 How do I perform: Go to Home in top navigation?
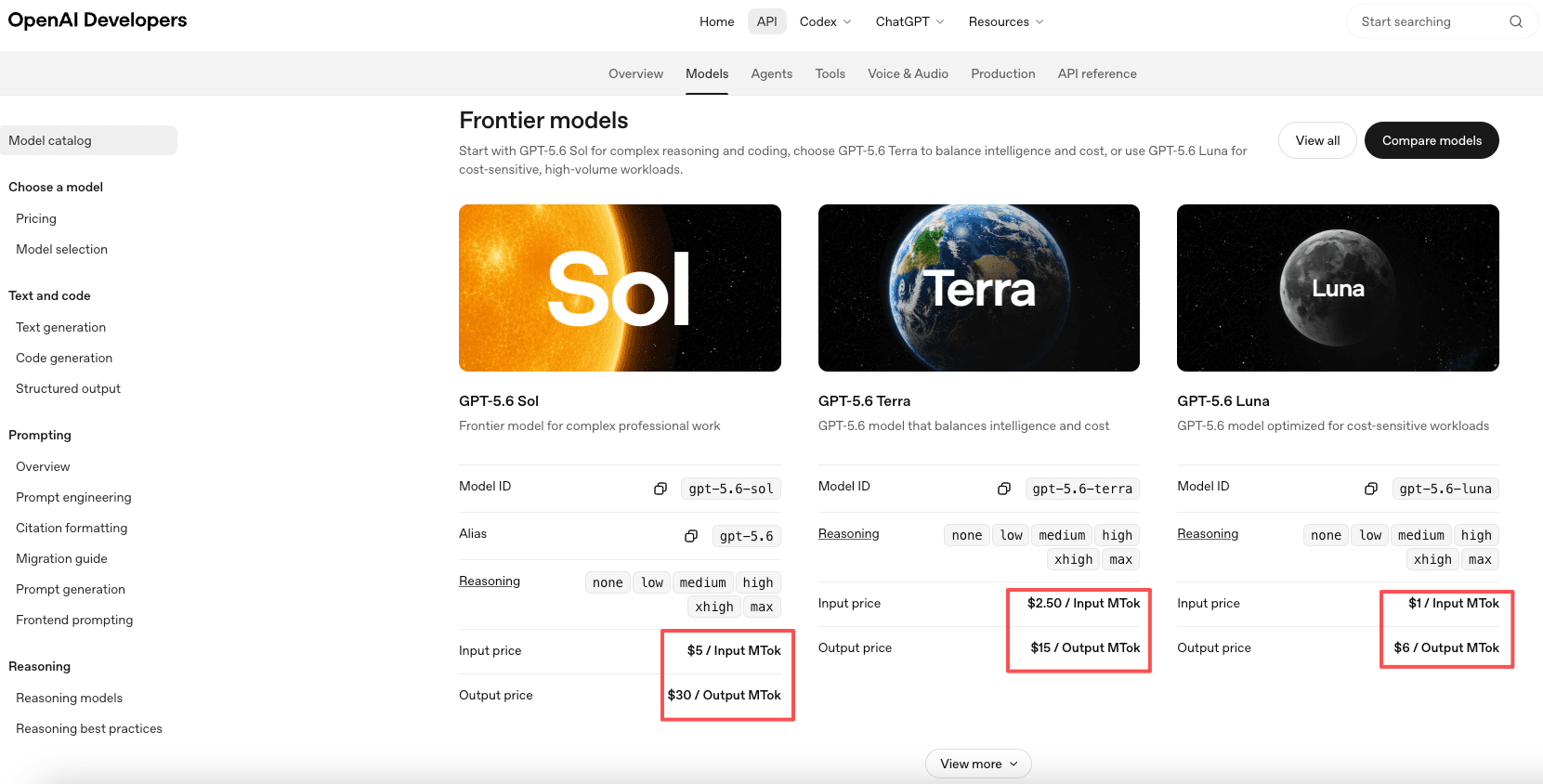[716, 21]
